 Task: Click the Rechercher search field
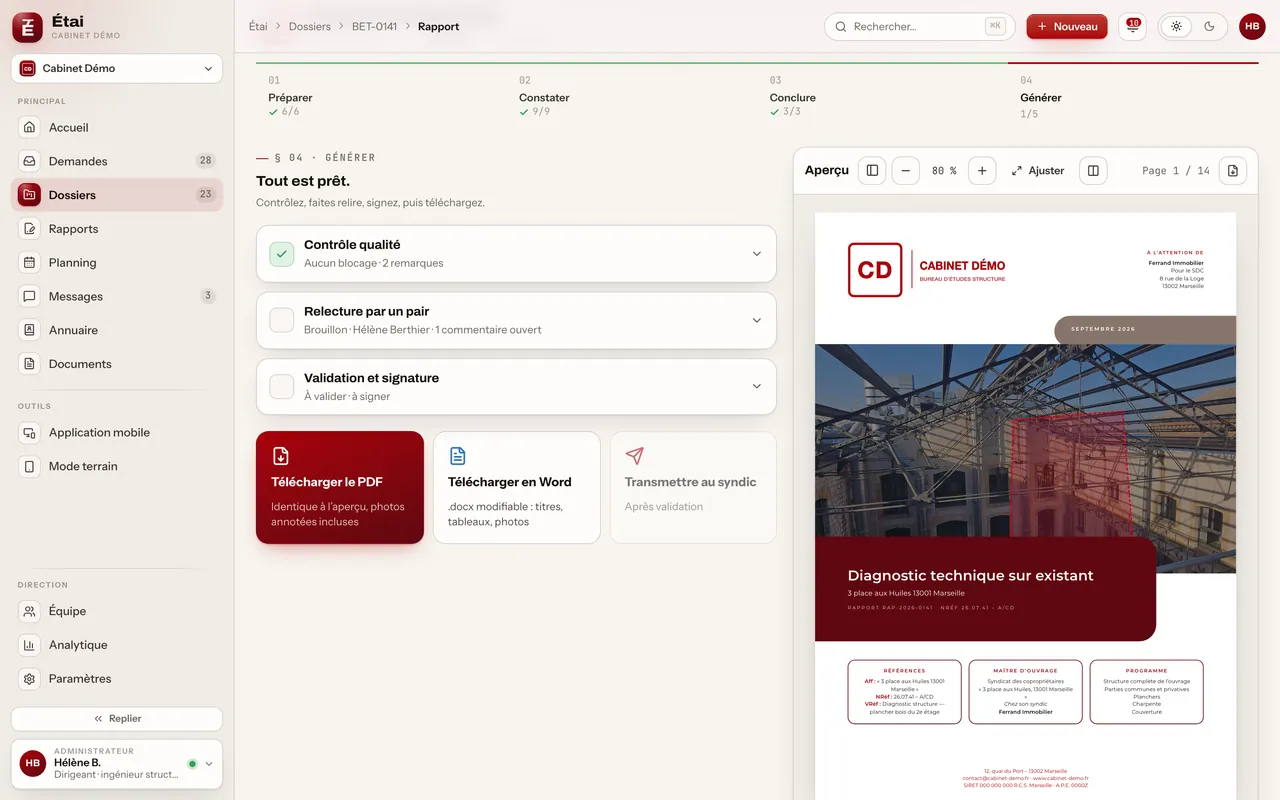click(x=920, y=27)
